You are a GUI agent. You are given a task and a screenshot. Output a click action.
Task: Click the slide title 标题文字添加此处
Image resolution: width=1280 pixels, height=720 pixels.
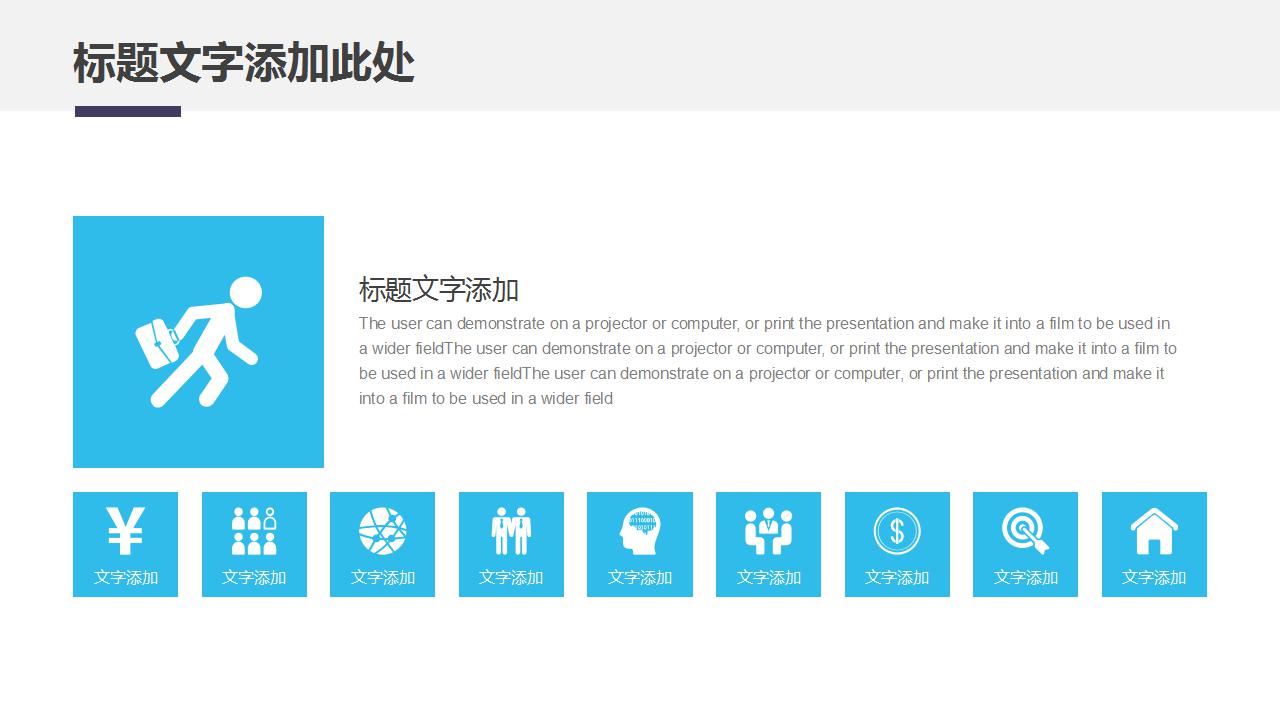tap(244, 63)
